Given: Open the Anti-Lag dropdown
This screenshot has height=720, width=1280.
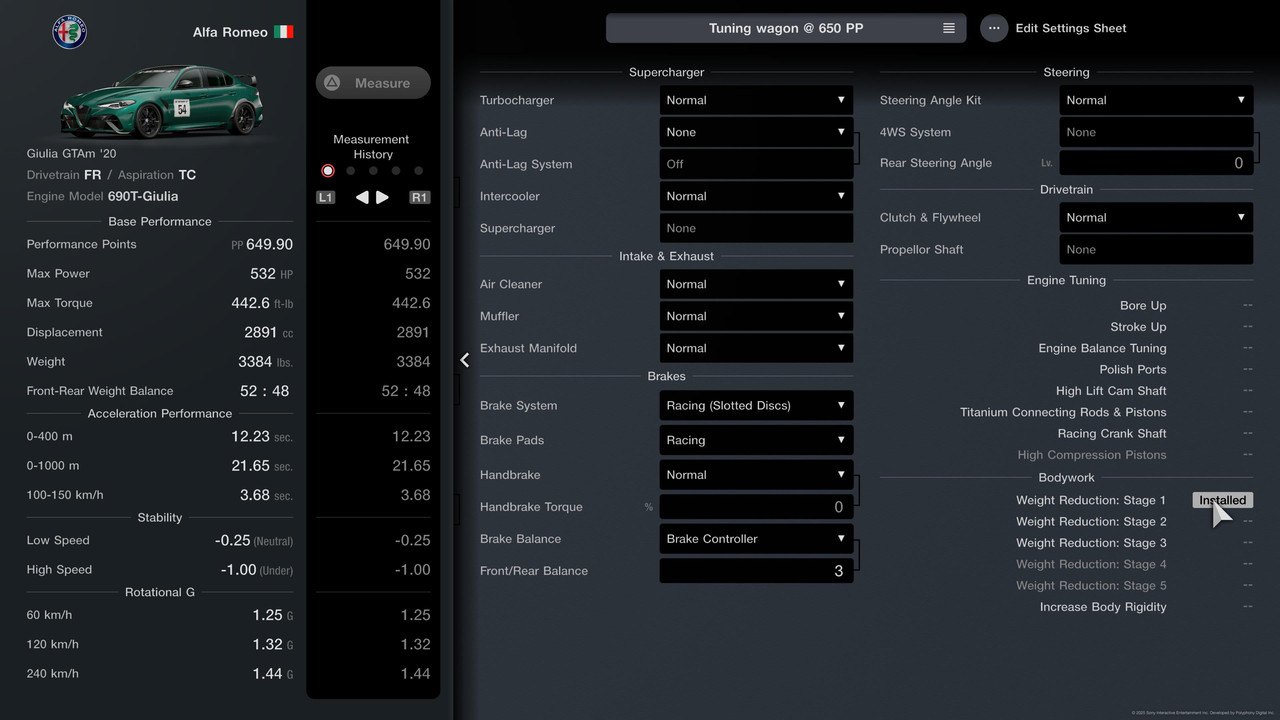Looking at the screenshot, I should 756,132.
